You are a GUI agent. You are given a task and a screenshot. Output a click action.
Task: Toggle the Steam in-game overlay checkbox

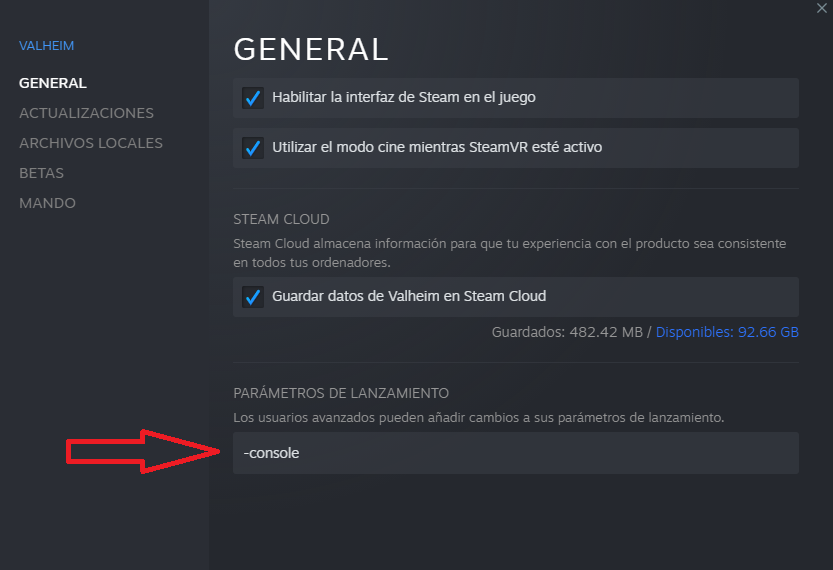tap(253, 98)
